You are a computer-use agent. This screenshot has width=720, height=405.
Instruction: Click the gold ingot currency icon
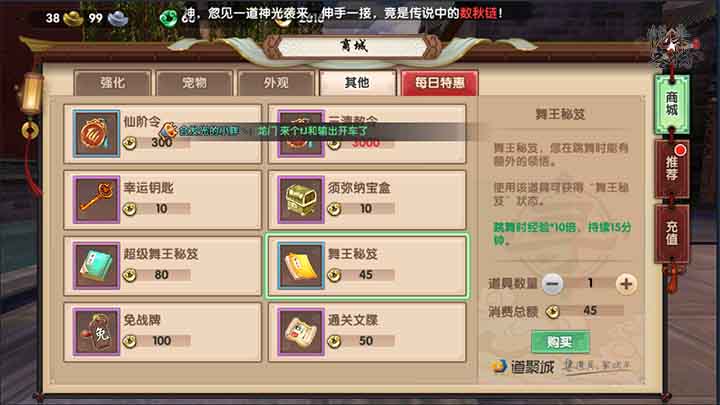click(73, 18)
